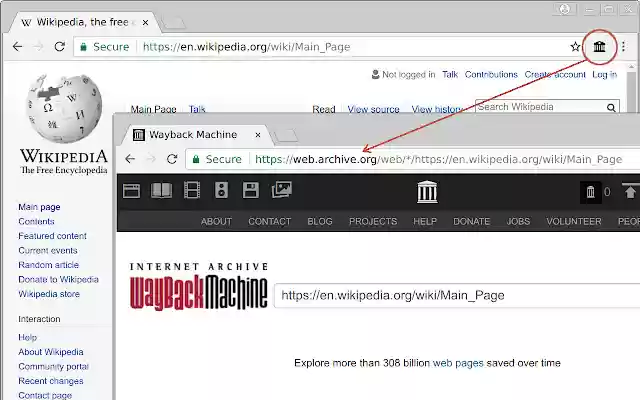Screen dimensions: 640x400
Task: Open Featured content in Wikipedia sidebar
Action: (52, 236)
